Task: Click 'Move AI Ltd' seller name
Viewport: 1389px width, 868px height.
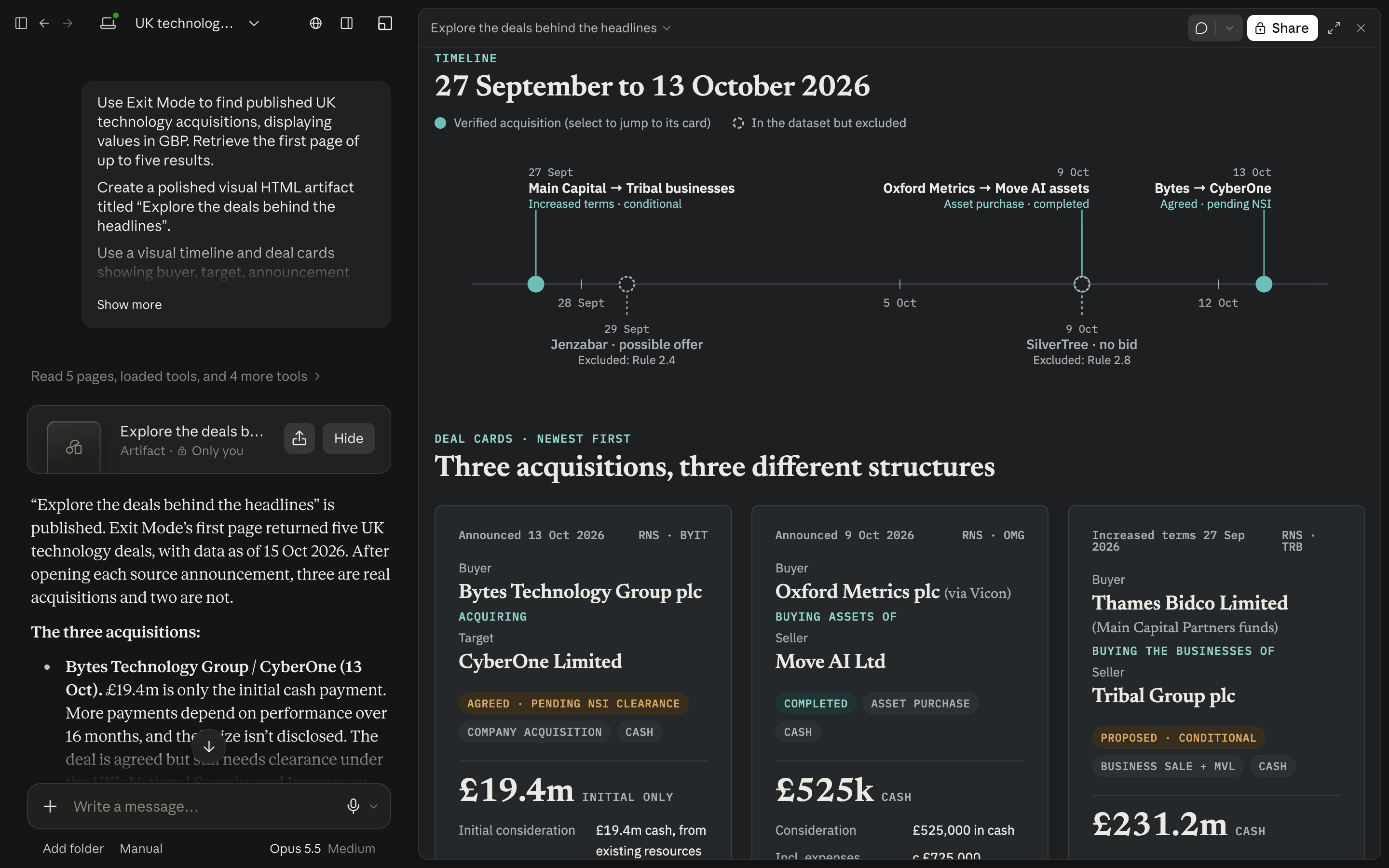Action: 830,661
